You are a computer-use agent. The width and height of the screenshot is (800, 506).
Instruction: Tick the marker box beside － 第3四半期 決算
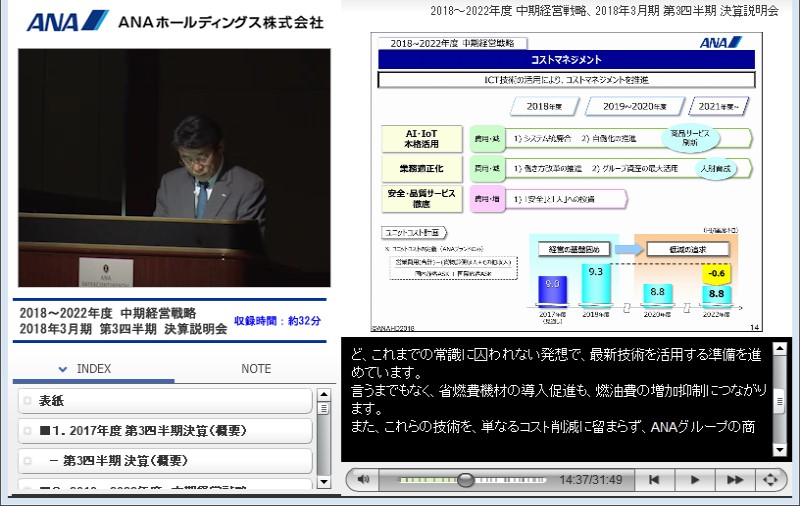[28, 461]
